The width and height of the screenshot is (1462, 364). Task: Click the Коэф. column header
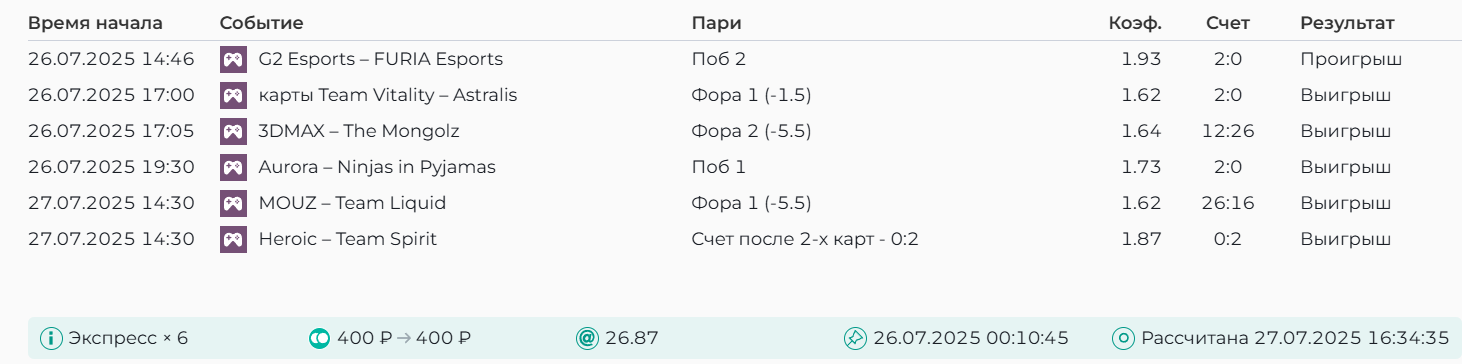click(1135, 23)
